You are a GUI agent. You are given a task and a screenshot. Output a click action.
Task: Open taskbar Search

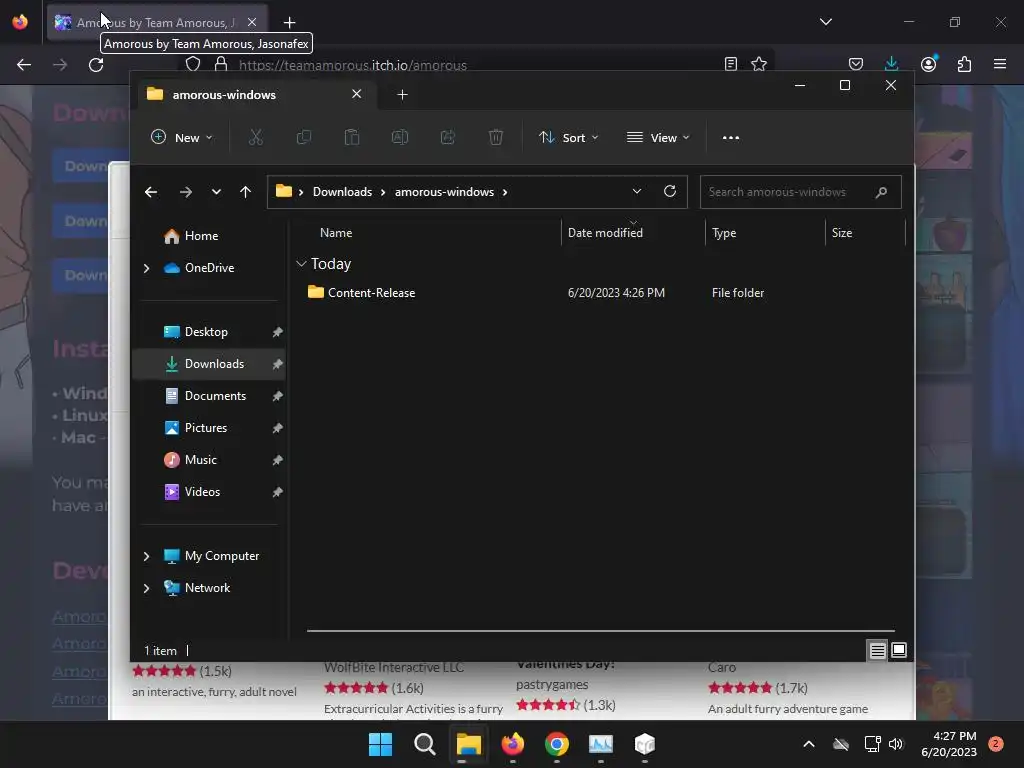click(424, 744)
